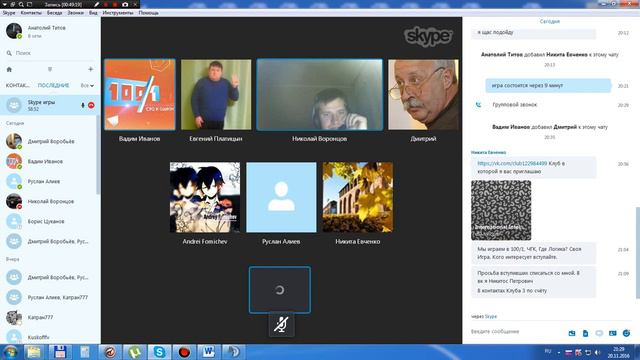
Task: Open Катран777 contact in sidebar
Action: coord(48,317)
